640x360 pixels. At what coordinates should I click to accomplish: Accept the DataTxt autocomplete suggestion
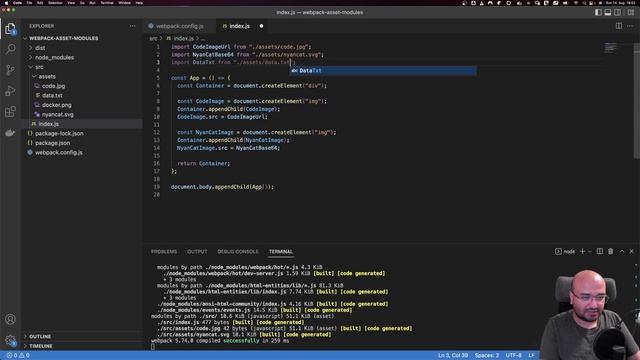tap(383, 71)
